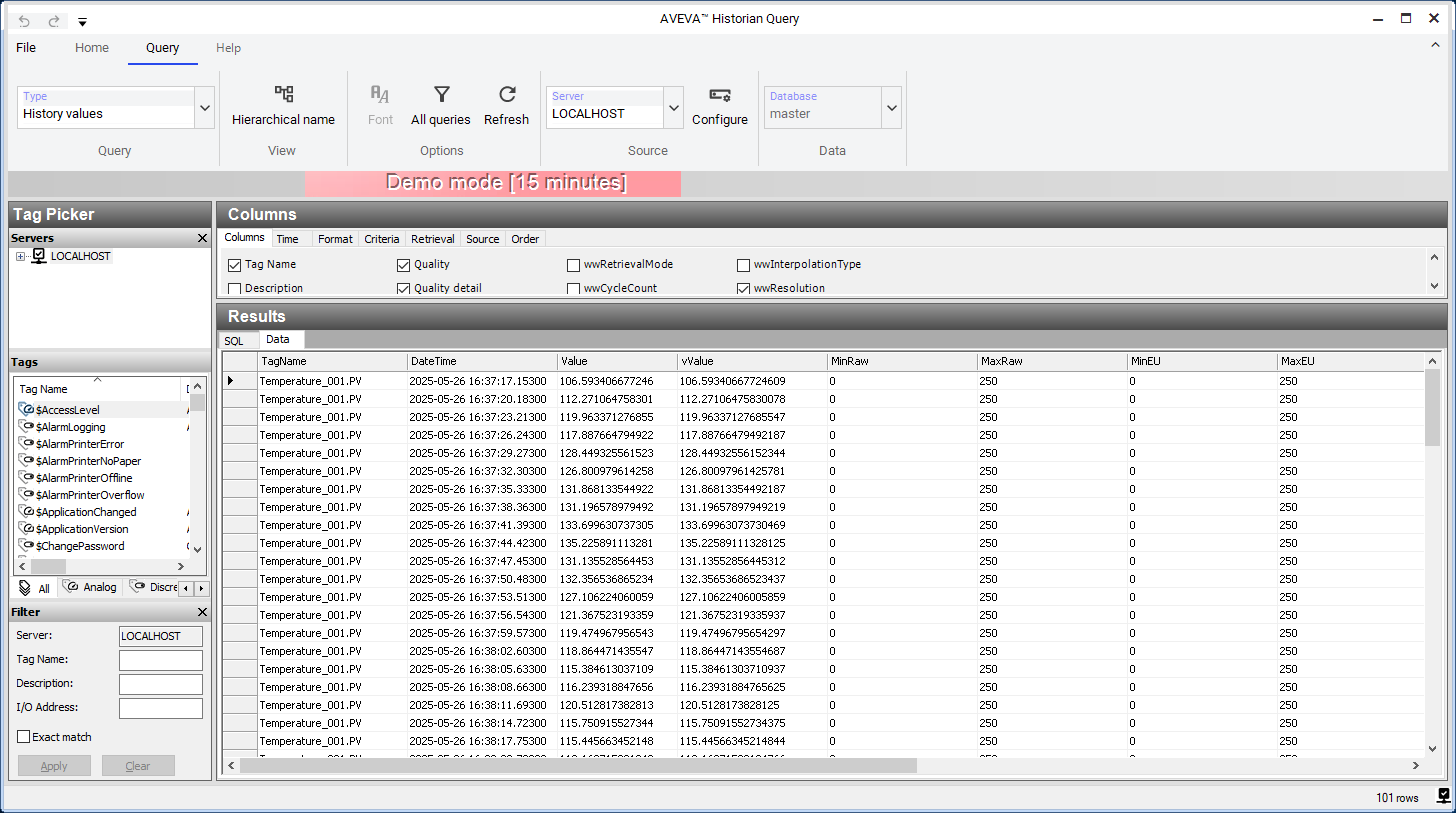Open the Format tab in Columns
Viewport: 1456px width, 813px height.
[335, 239]
